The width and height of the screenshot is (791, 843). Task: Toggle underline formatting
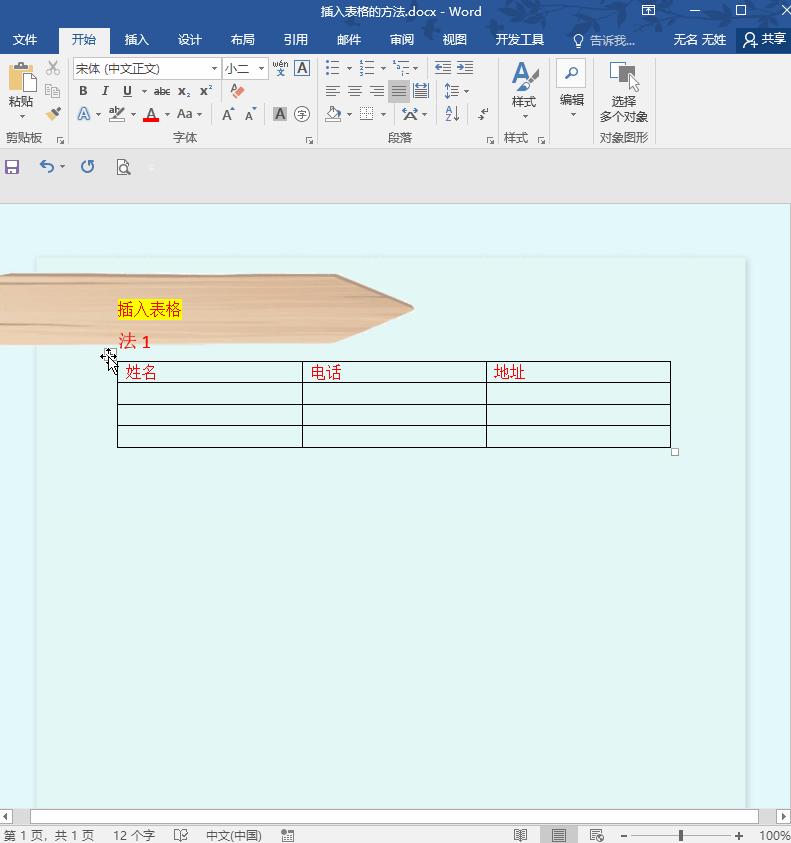(x=127, y=91)
